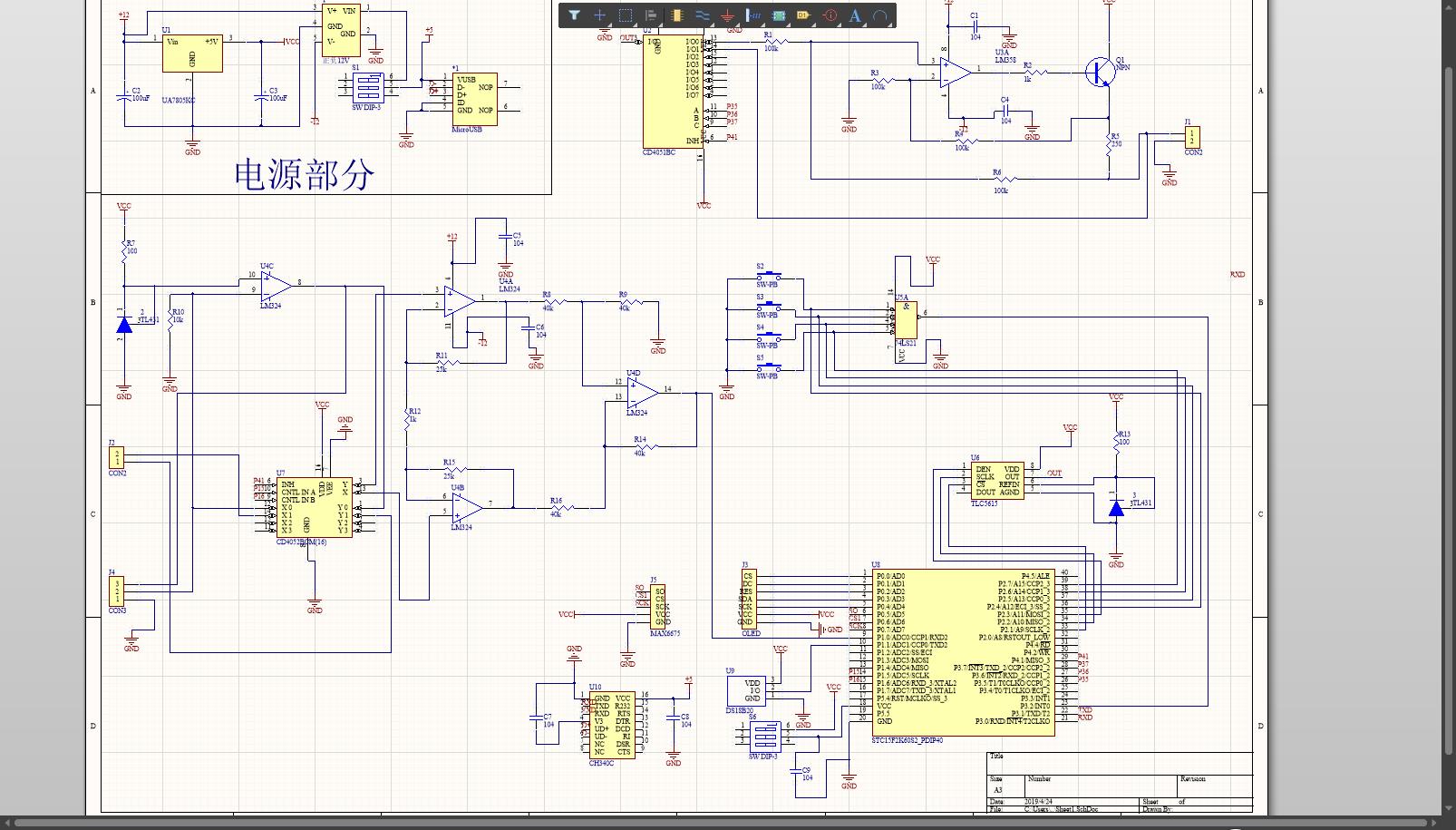Viewport: 1456px width, 830px height.
Task: Select the GND power port tool
Action: click(727, 15)
